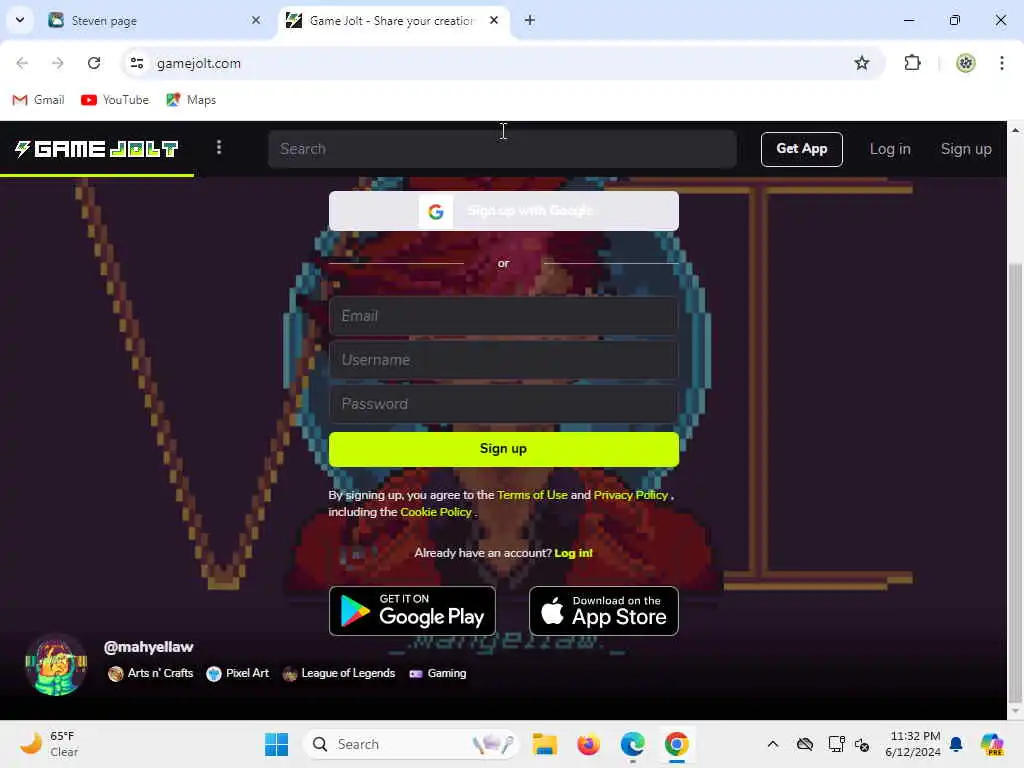Click the display tray icon beside the volume icon
Image resolution: width=1024 pixels, height=768 pixels.
[837, 744]
